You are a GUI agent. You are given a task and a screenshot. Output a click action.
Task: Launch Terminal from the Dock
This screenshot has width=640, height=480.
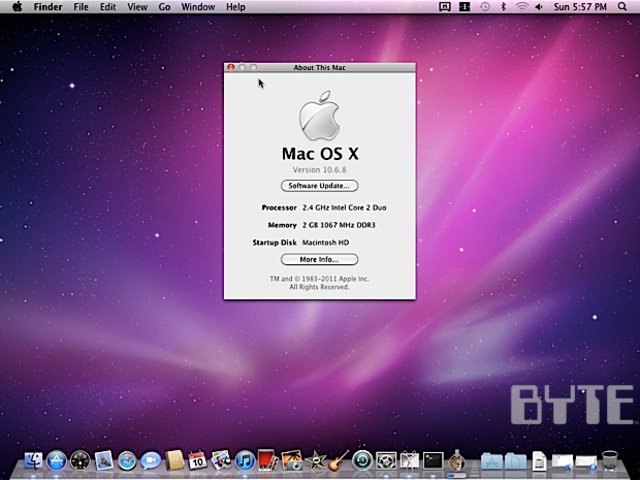click(x=433, y=461)
